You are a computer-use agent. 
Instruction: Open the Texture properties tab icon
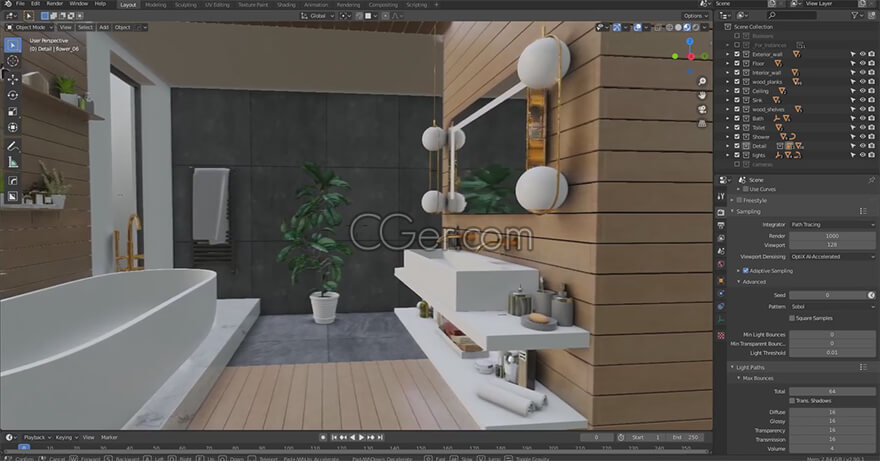click(721, 335)
